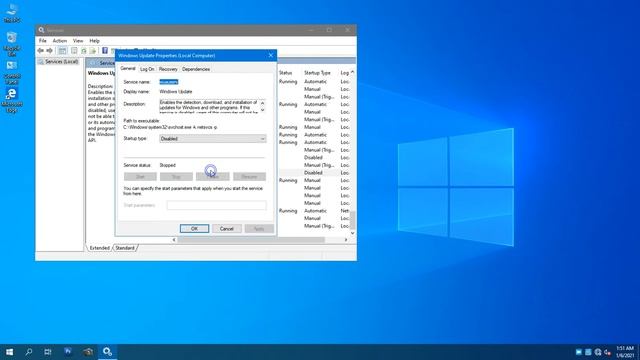This screenshot has width=640, height=360.
Task: Switch to the Standard view tab
Action: point(125,248)
